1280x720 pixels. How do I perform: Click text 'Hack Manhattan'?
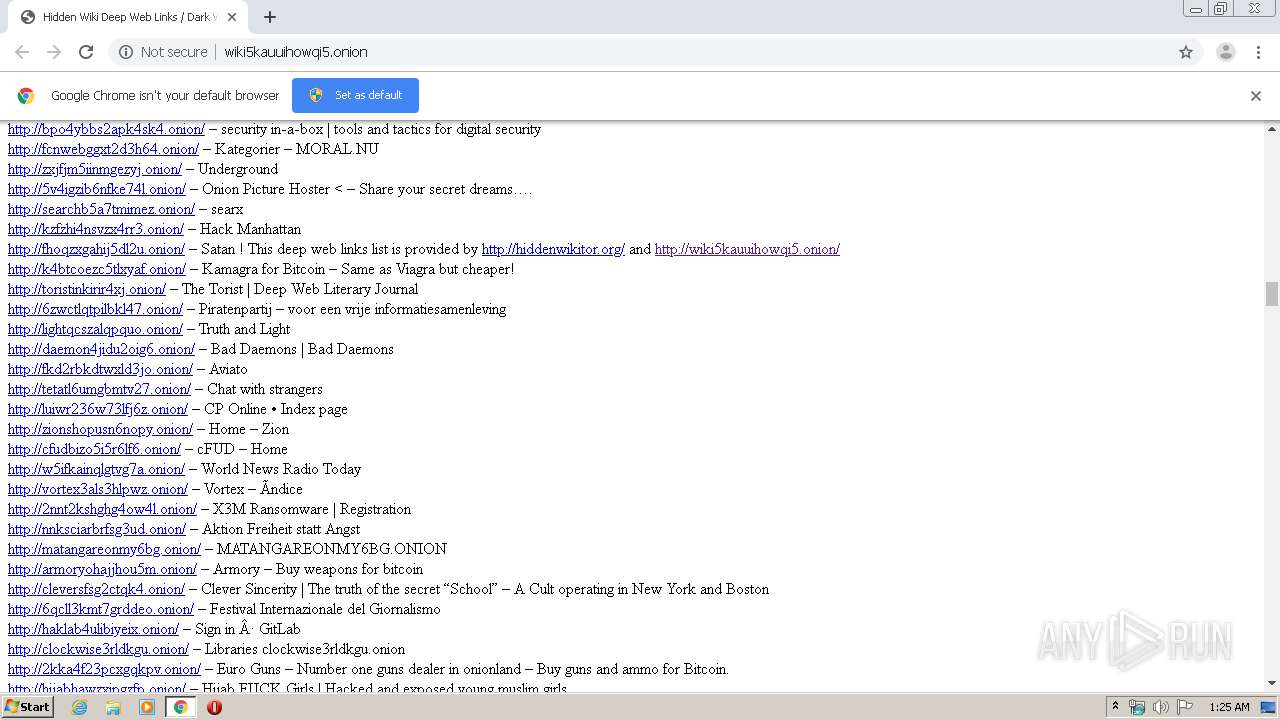[x=250, y=229]
